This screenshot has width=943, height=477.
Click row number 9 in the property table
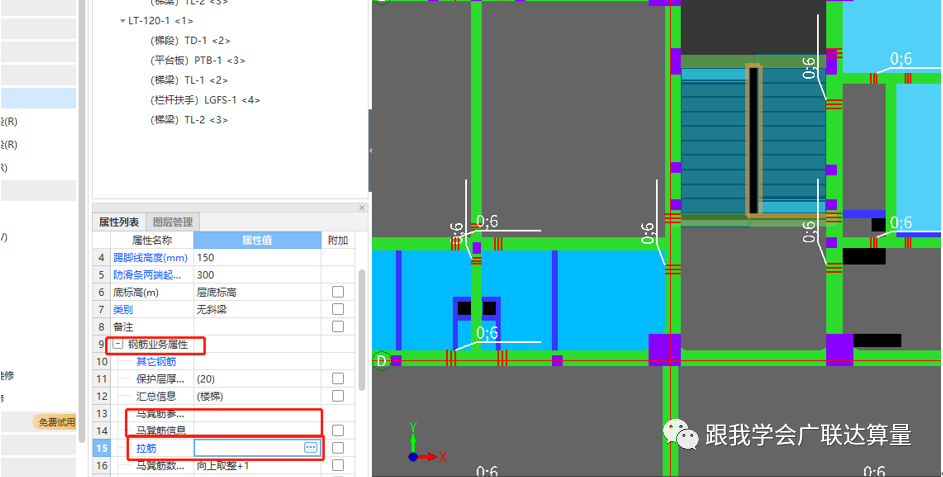click(101, 345)
